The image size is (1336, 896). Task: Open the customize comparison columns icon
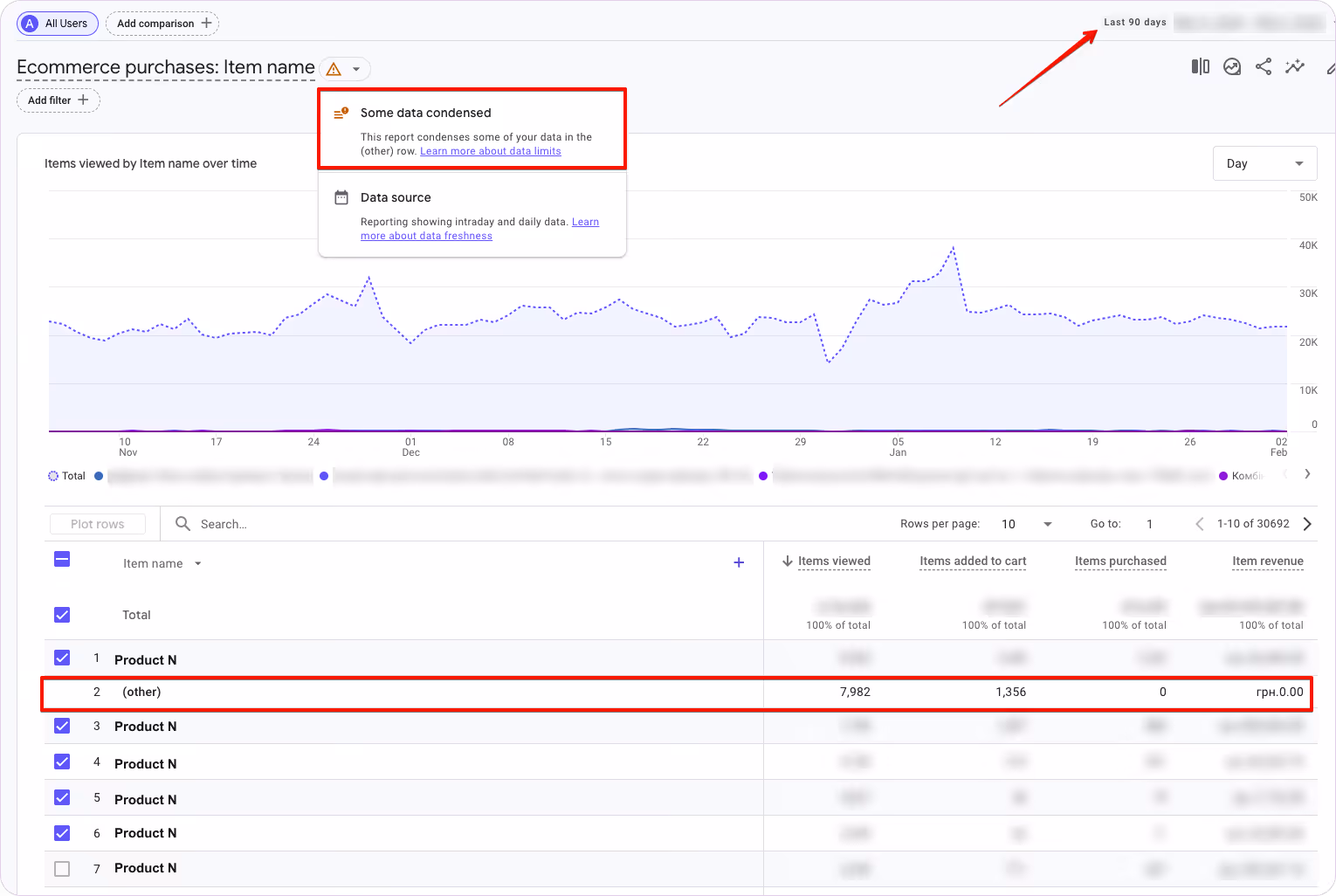tap(1201, 66)
